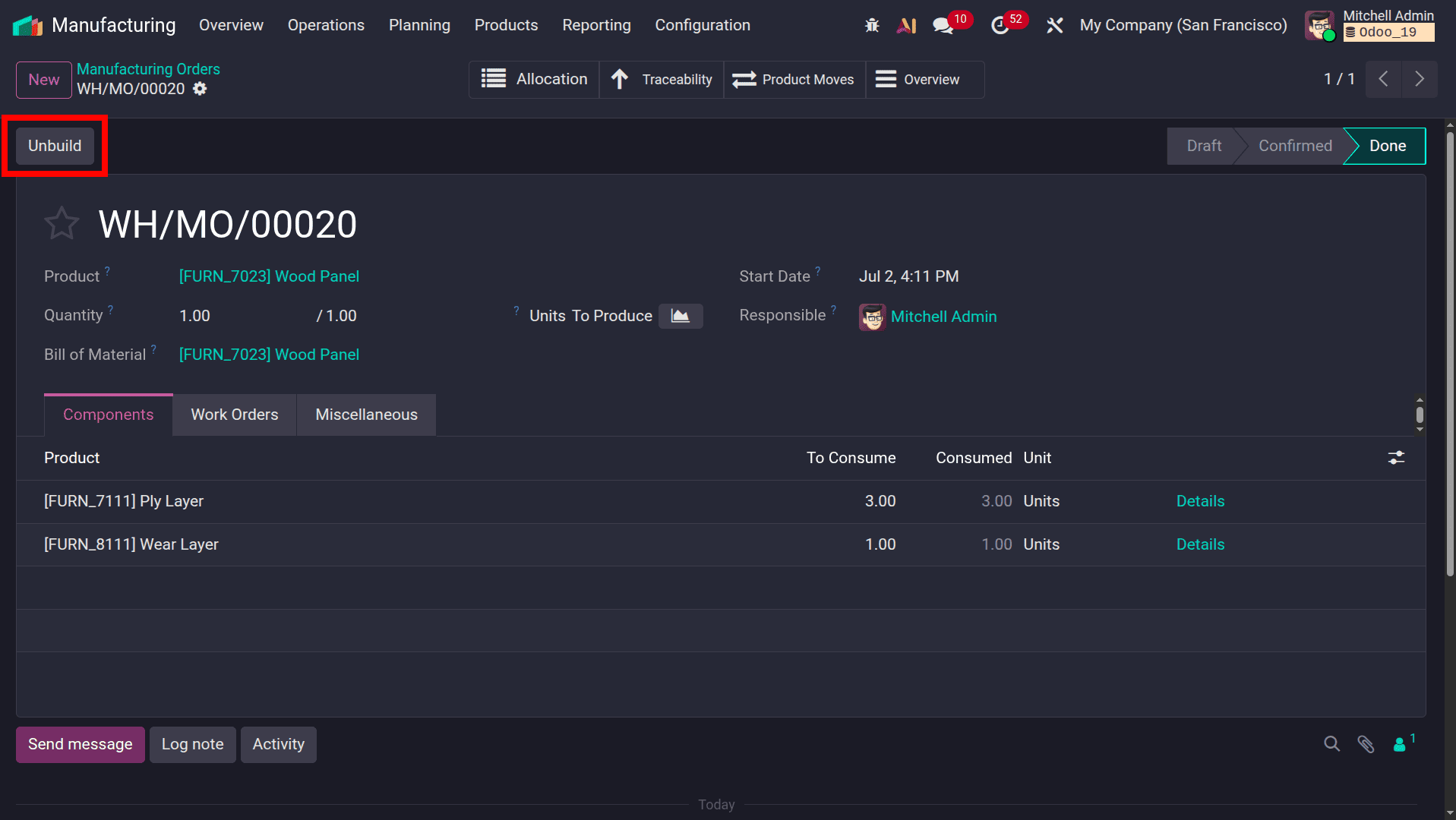
Task: Open the gear actions menu next to WH/MO/00020
Action: [200, 89]
